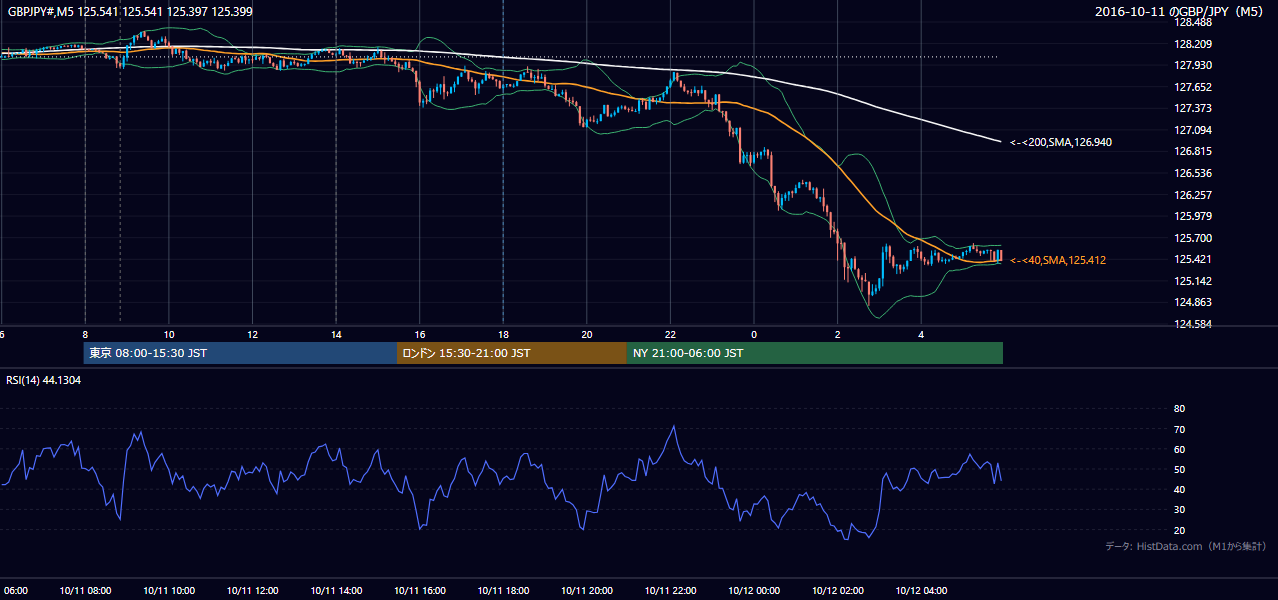
Task: Click price axis value 126.257
Action: [x=1193, y=195]
